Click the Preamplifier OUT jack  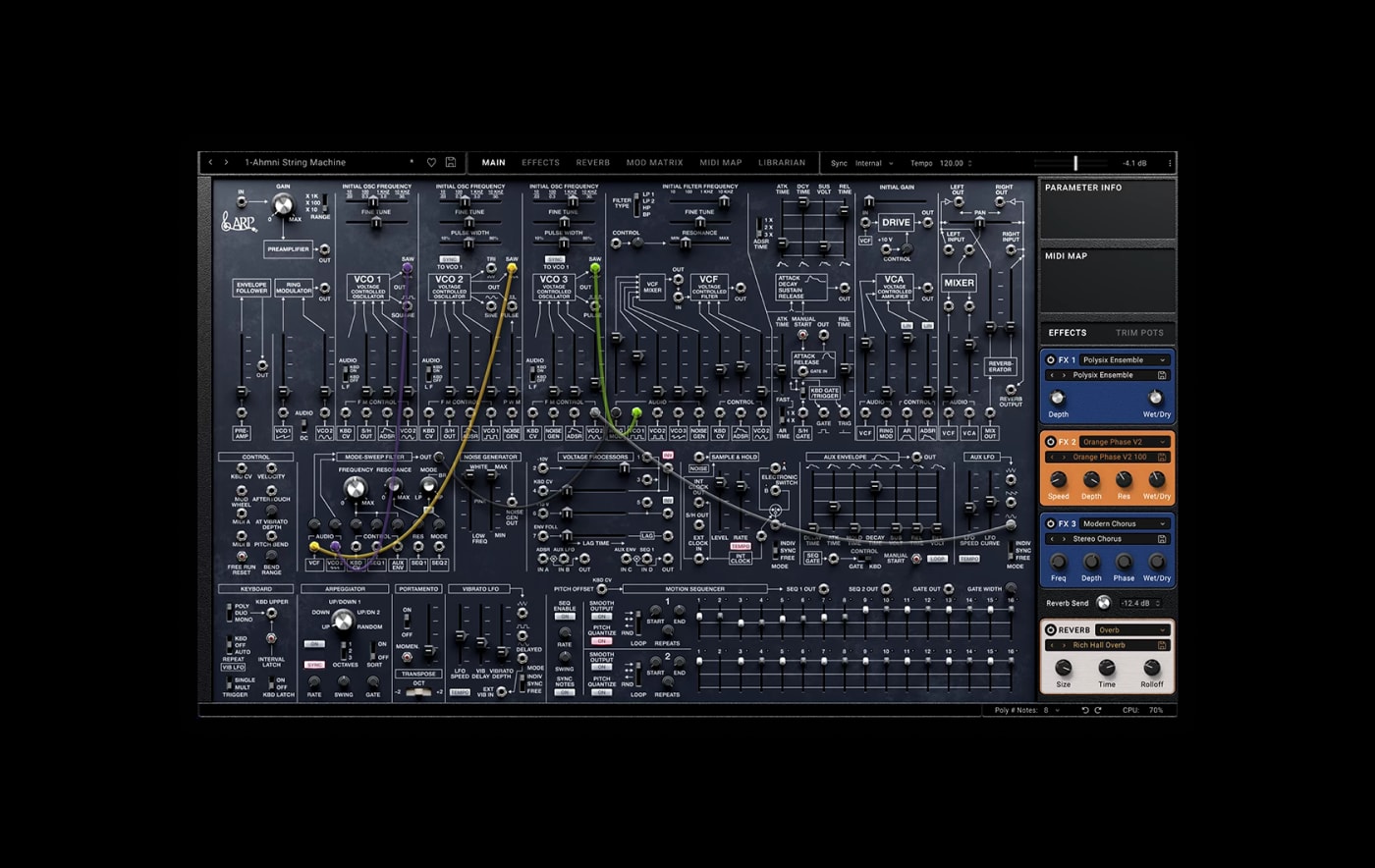click(324, 249)
